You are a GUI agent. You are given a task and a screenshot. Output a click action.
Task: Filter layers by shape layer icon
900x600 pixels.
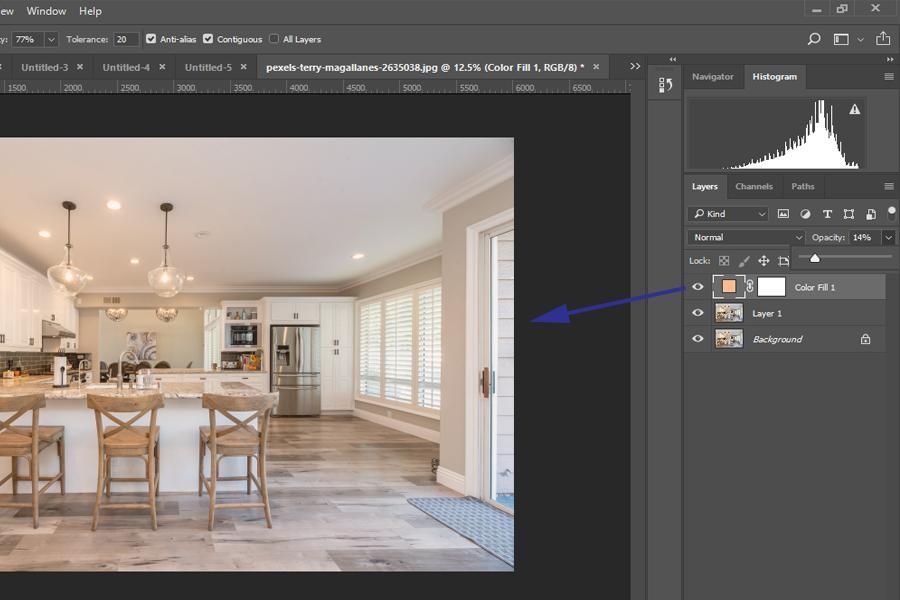pos(849,214)
